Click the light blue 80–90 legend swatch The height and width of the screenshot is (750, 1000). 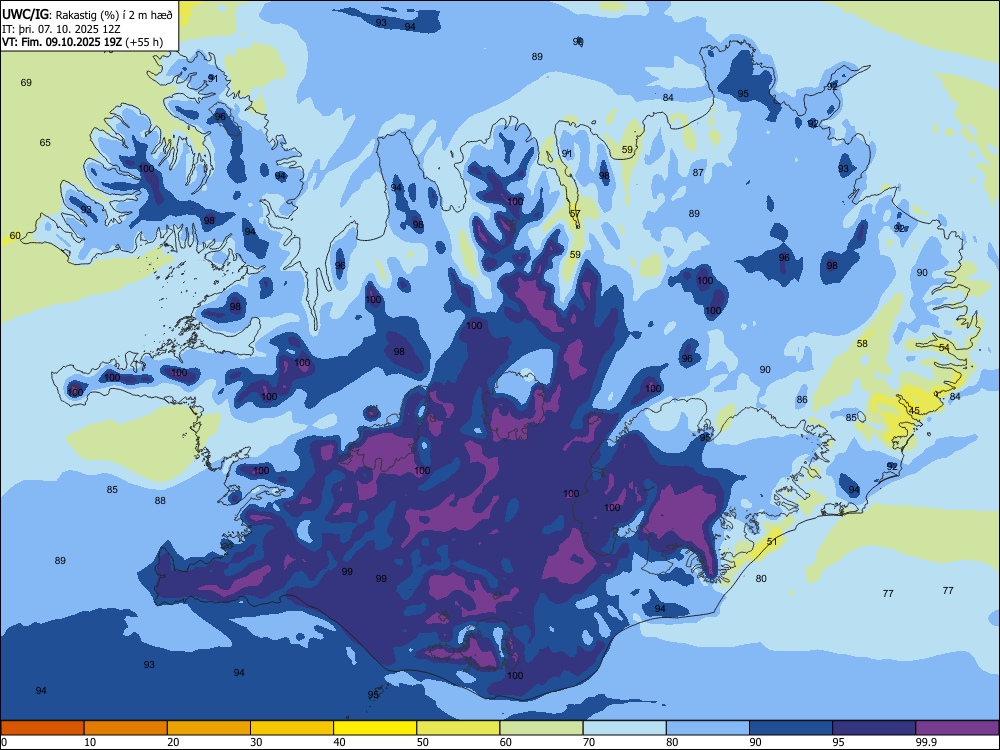click(707, 728)
